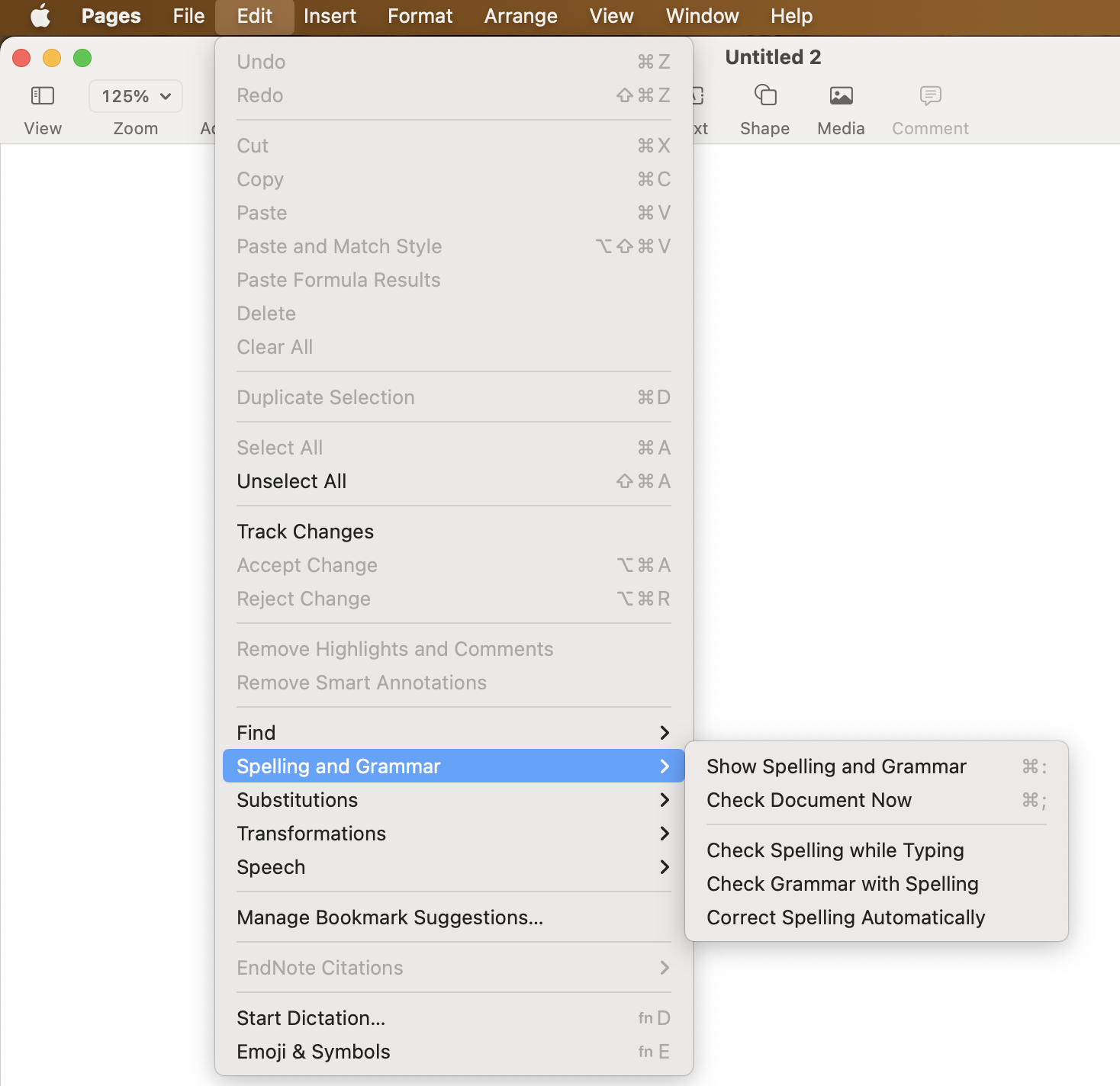
Task: Open the File menu
Action: point(188,16)
